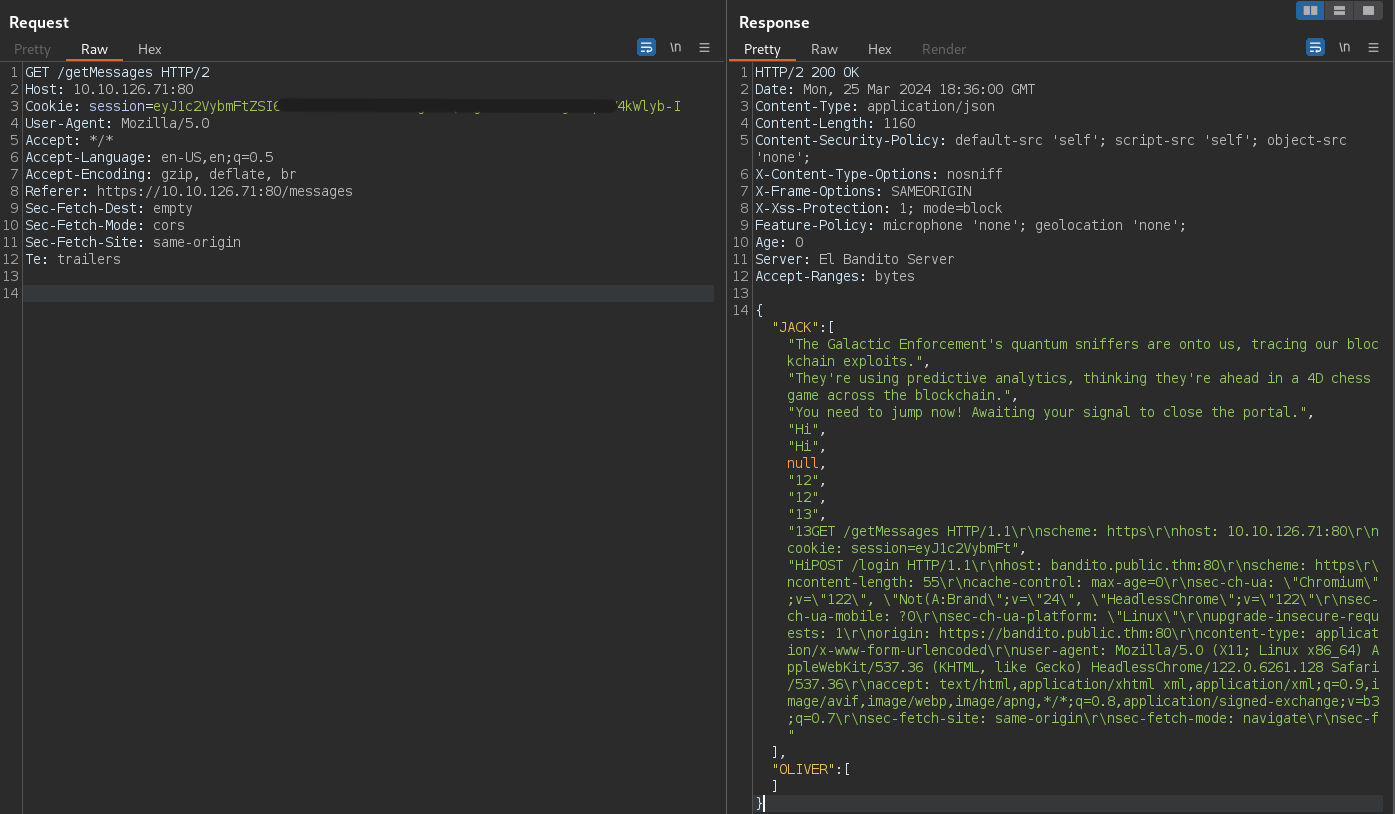Select the Pretty tab in Response
Viewport: 1395px width, 814px height.
pyautogui.click(x=762, y=49)
